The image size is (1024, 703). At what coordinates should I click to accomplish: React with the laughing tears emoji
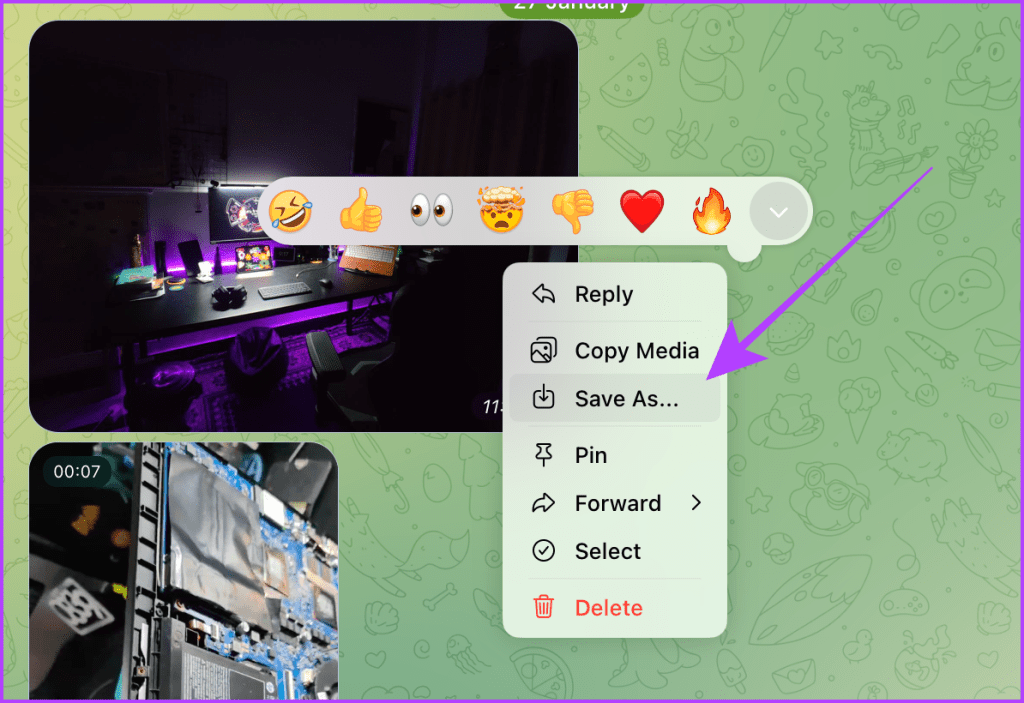(291, 211)
